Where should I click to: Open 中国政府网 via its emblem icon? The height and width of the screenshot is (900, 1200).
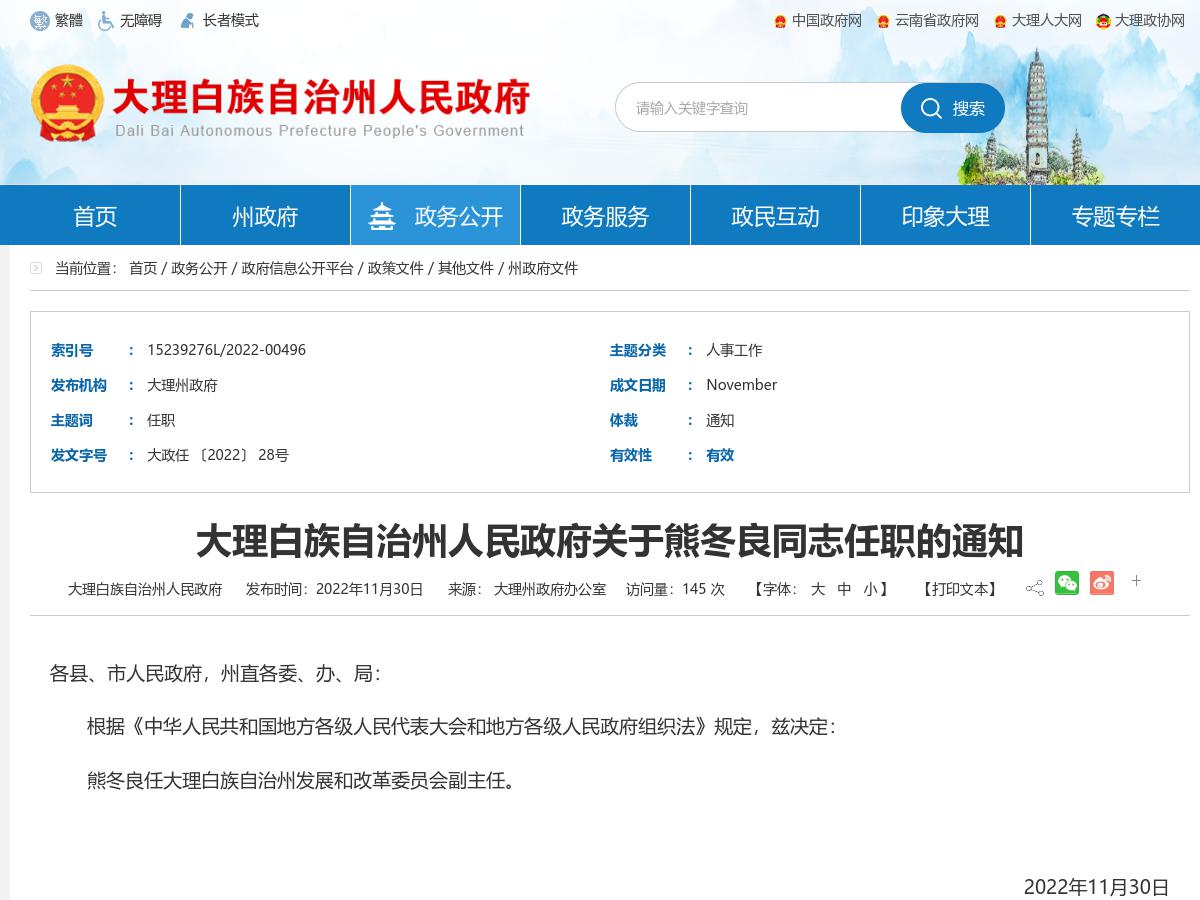(782, 20)
